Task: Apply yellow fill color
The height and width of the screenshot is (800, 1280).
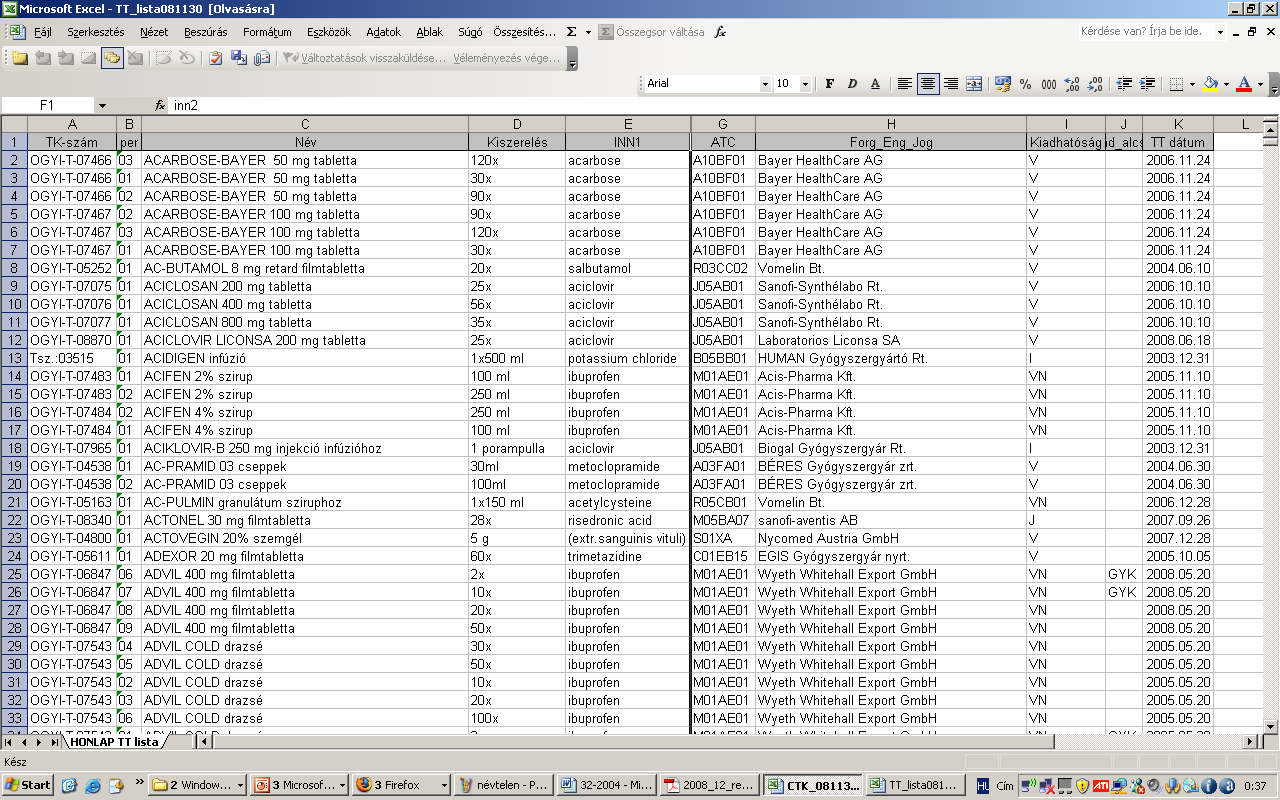Action: pyautogui.click(x=1210, y=84)
